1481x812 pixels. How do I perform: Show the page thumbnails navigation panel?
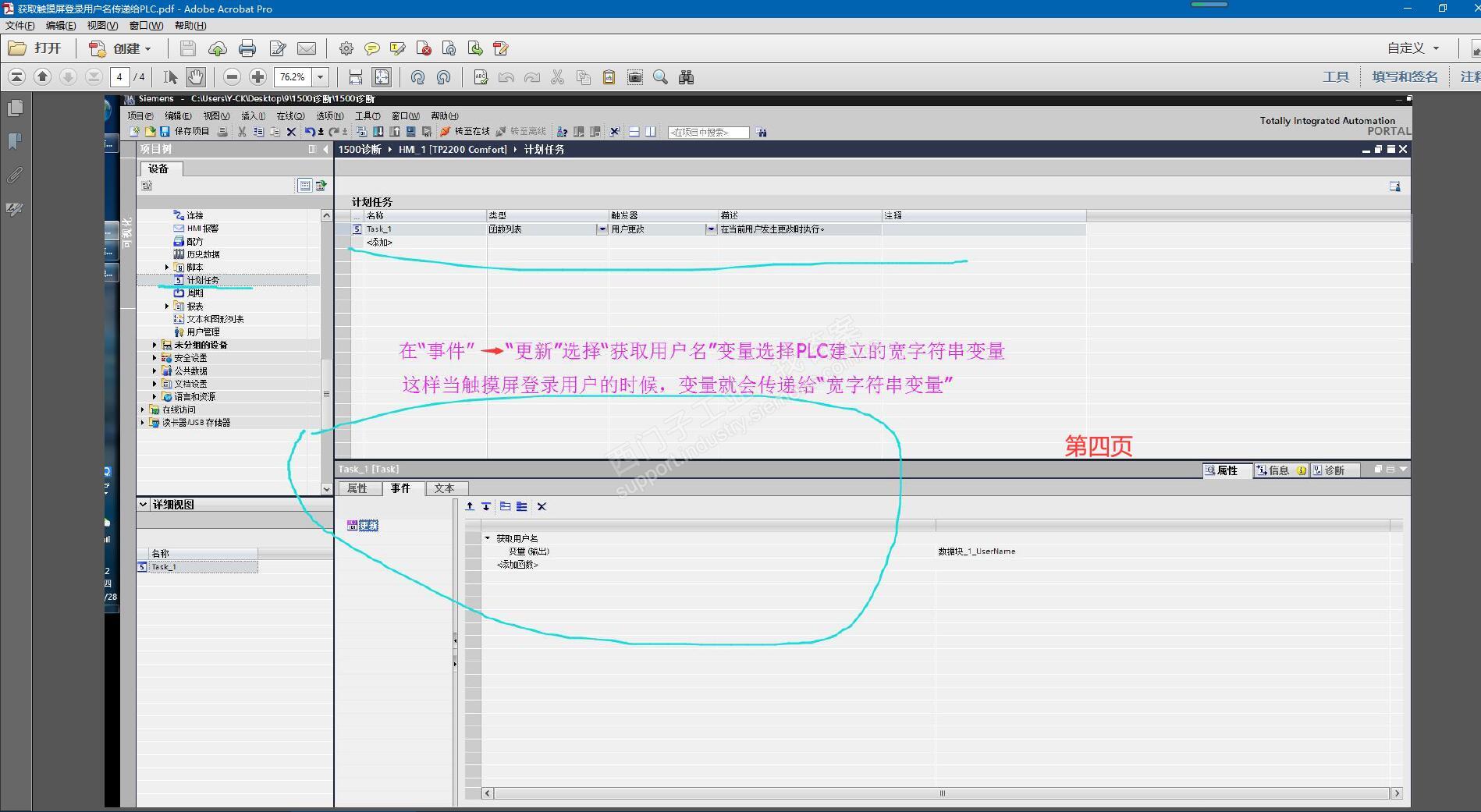(15, 108)
